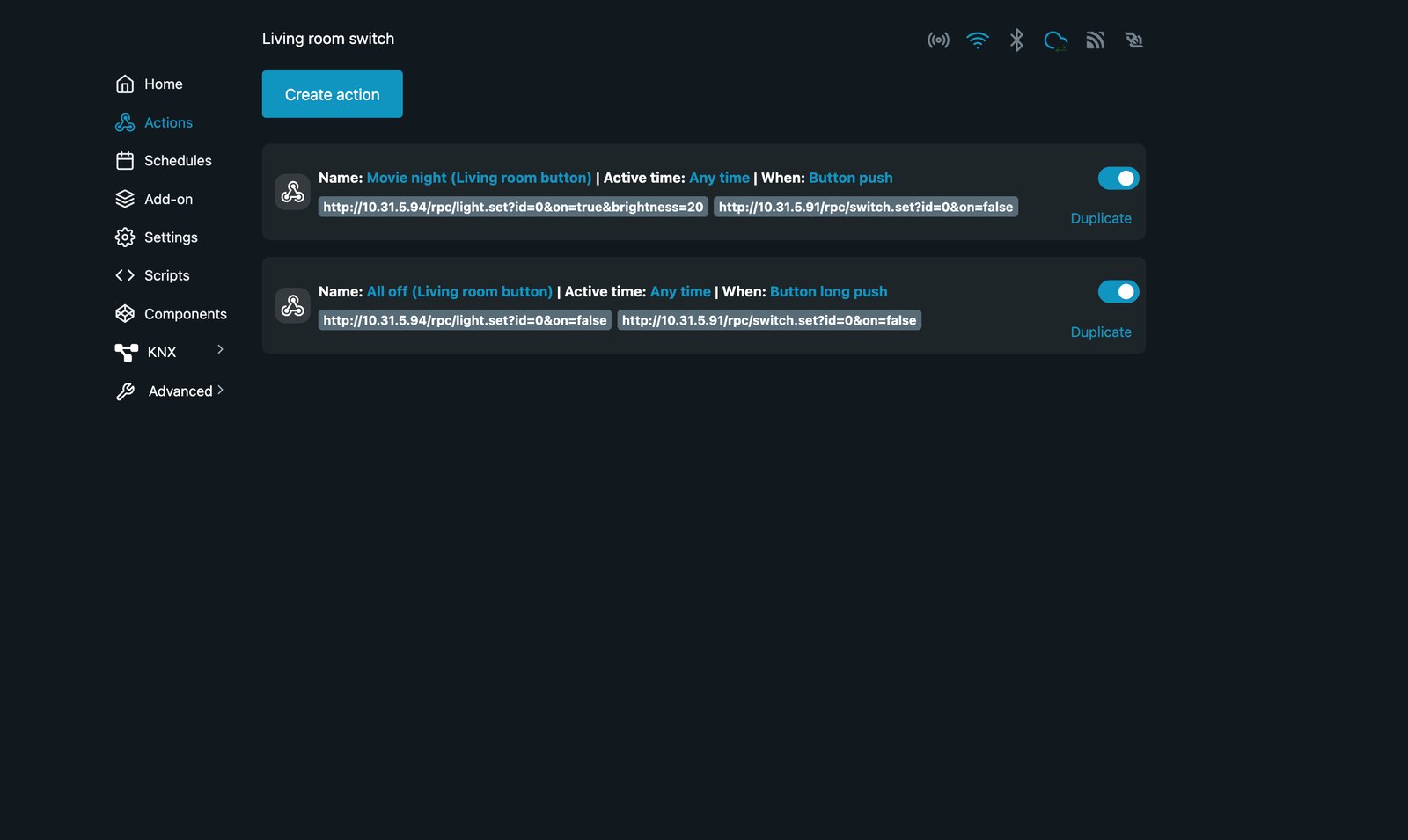Click the crossed-out status icon at far right
Image resolution: width=1408 pixels, height=840 pixels.
coord(1133,40)
